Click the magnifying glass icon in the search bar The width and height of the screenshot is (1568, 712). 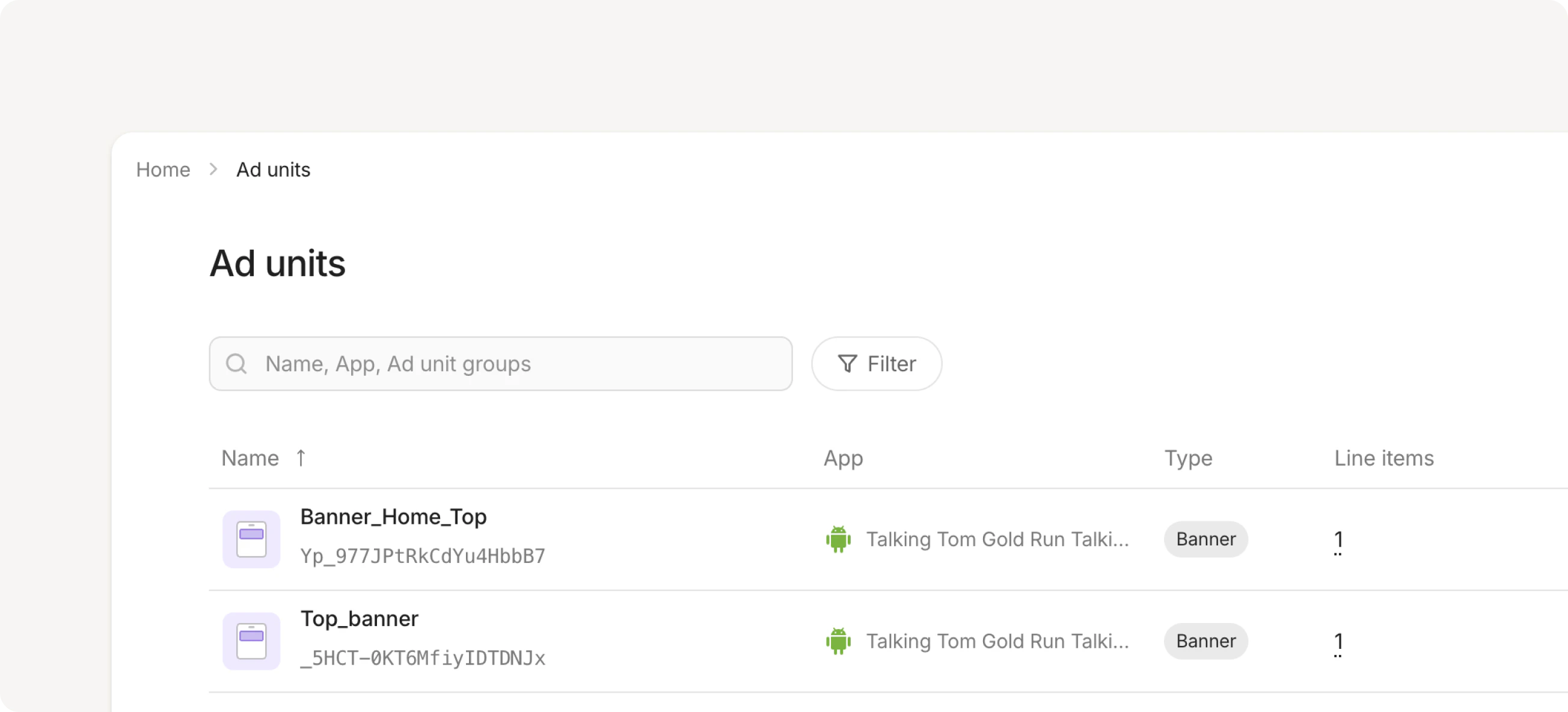(x=237, y=364)
